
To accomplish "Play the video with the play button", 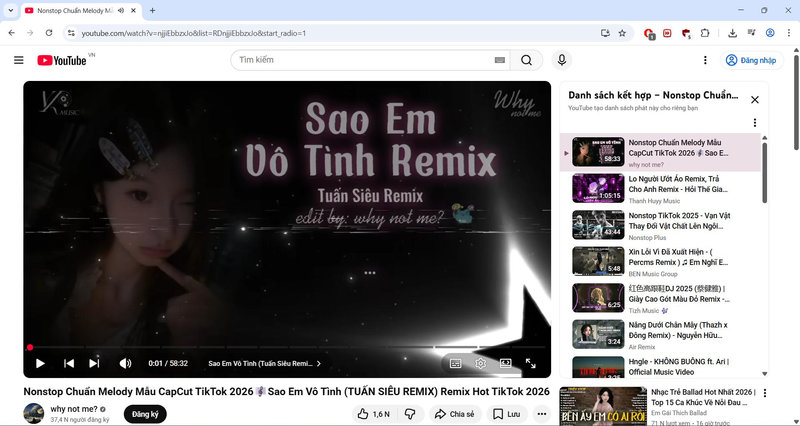I will point(40,363).
